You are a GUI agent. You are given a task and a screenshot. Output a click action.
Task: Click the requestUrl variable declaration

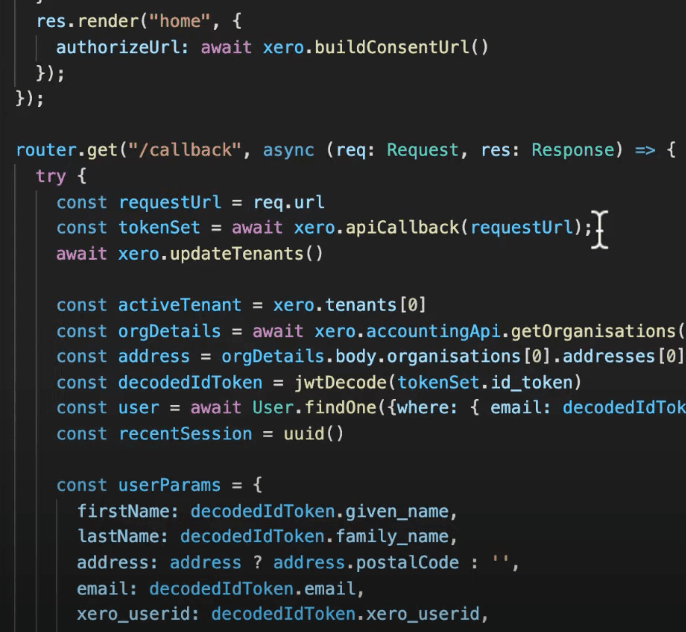[170, 202]
